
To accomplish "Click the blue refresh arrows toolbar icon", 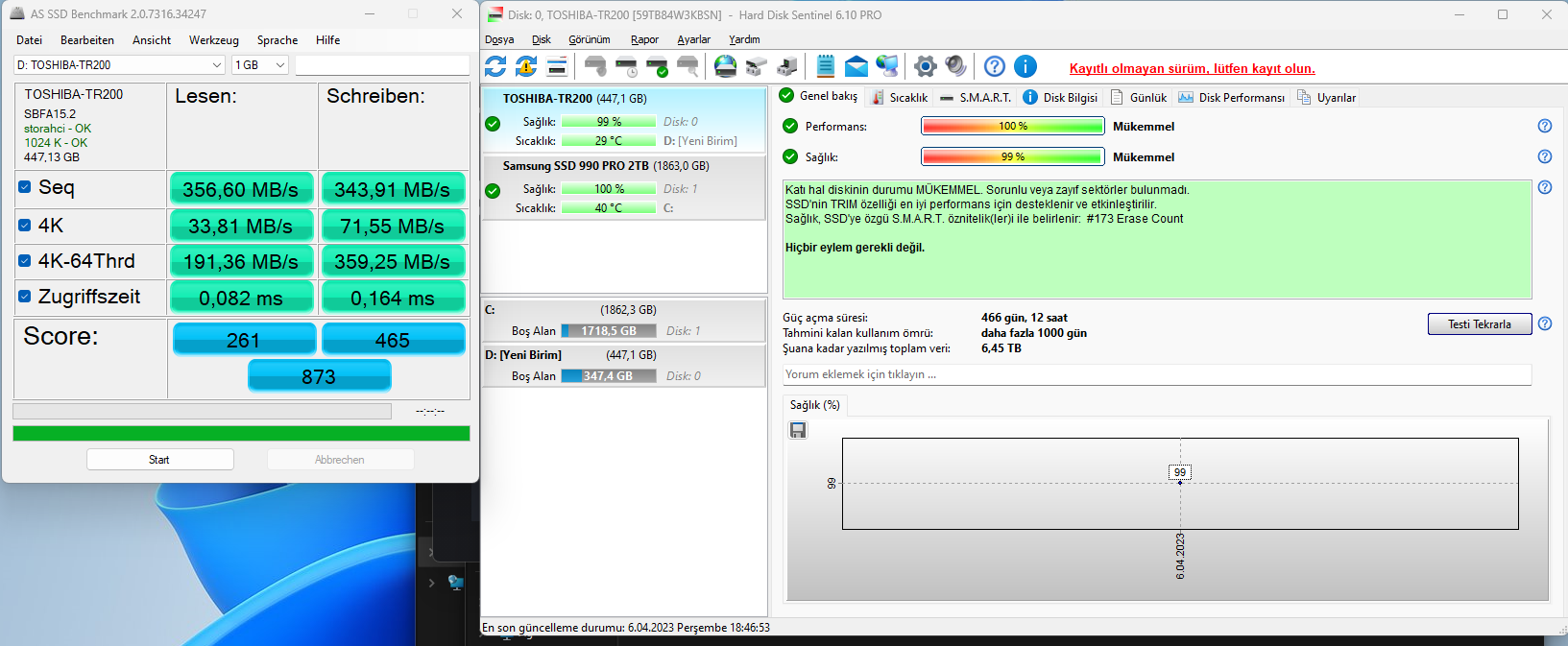I will pos(495,66).
